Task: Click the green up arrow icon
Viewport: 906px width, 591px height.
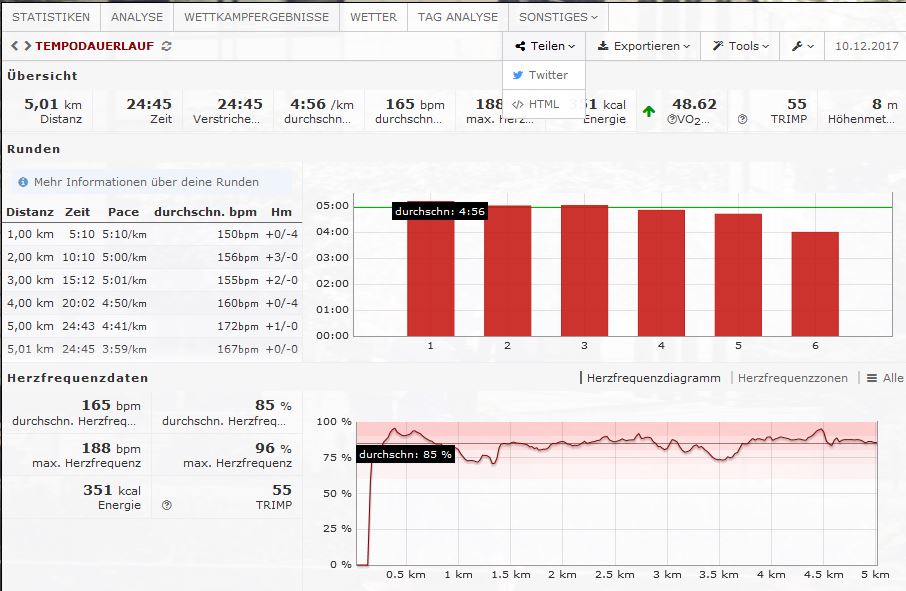Action: click(648, 111)
